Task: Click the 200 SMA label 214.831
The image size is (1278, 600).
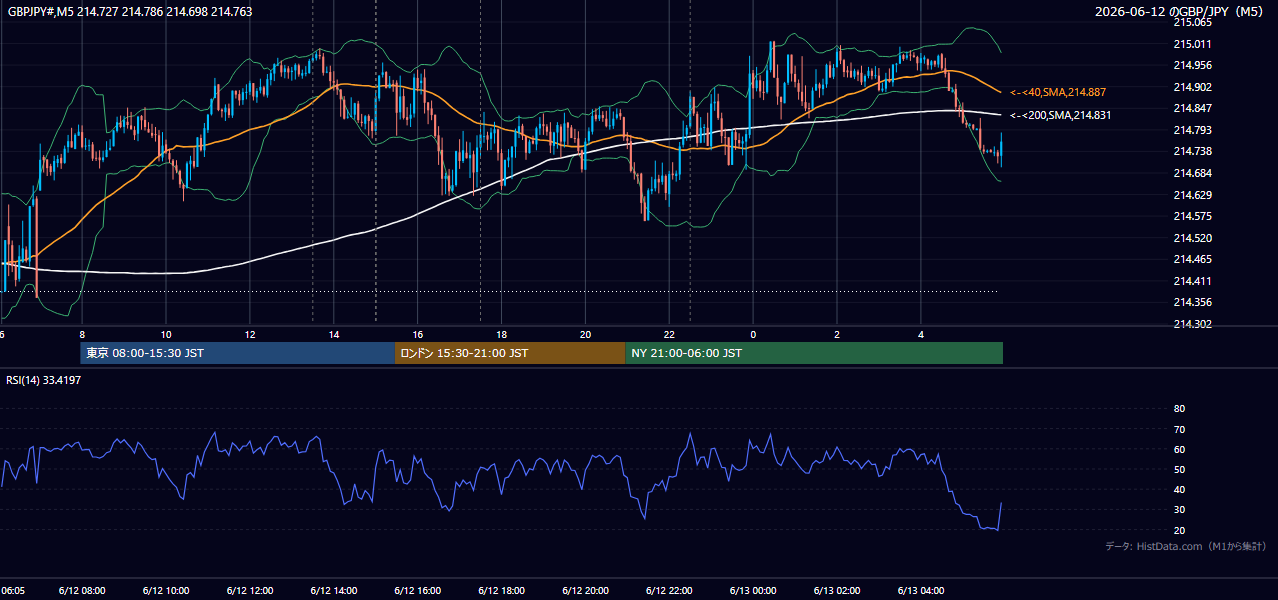Action: point(1060,116)
